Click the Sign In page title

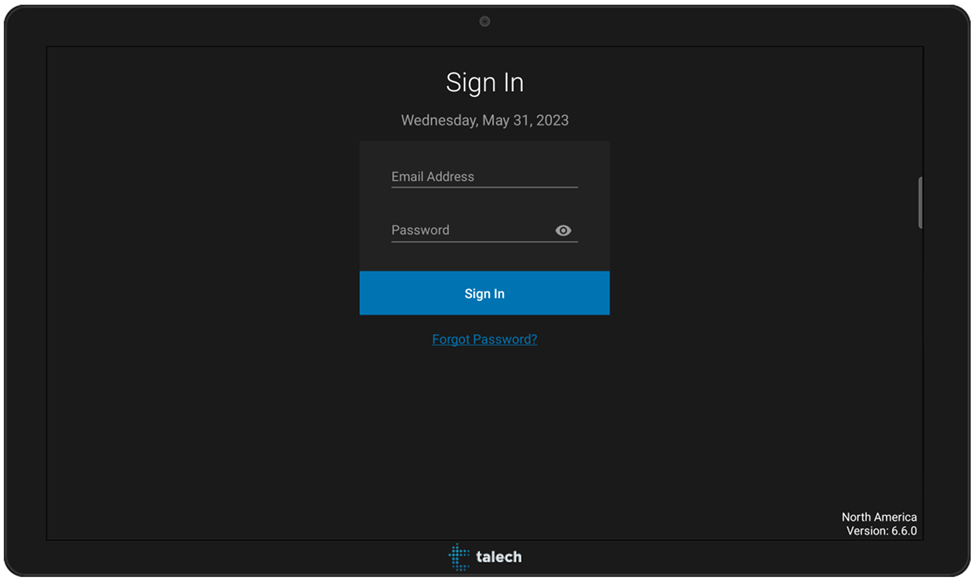coord(485,83)
